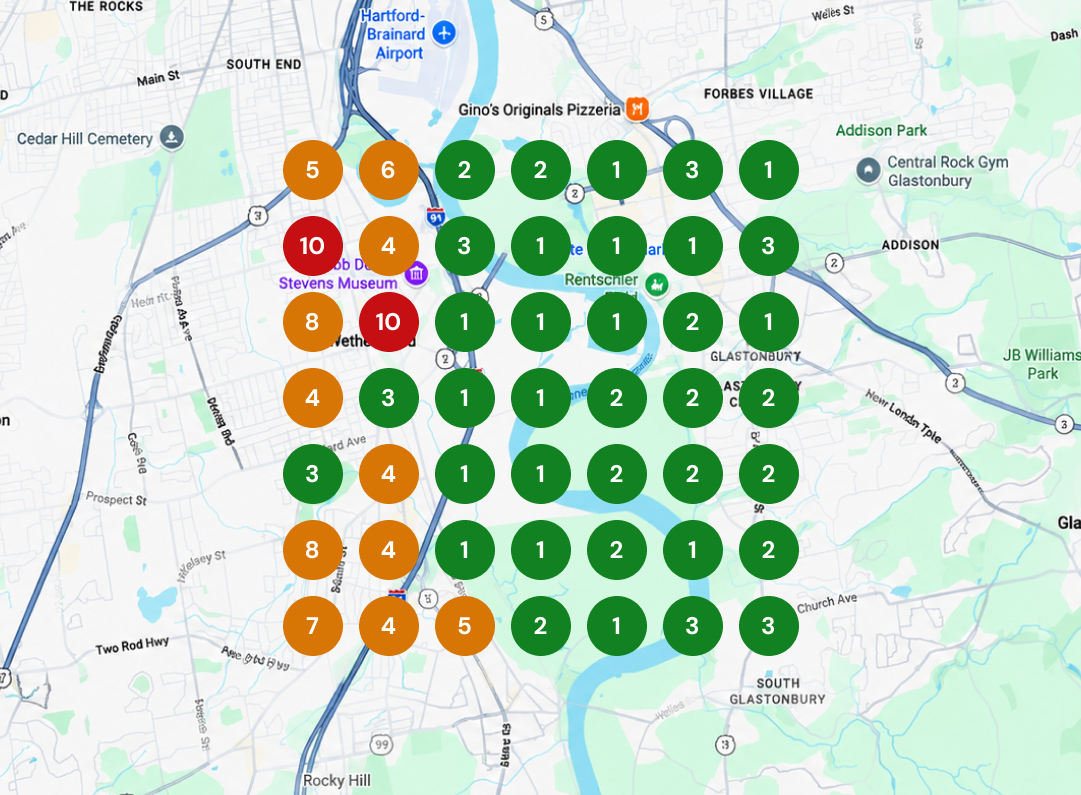Click the South Glastonbury place label
This screenshot has width=1081, height=795.
point(778,691)
